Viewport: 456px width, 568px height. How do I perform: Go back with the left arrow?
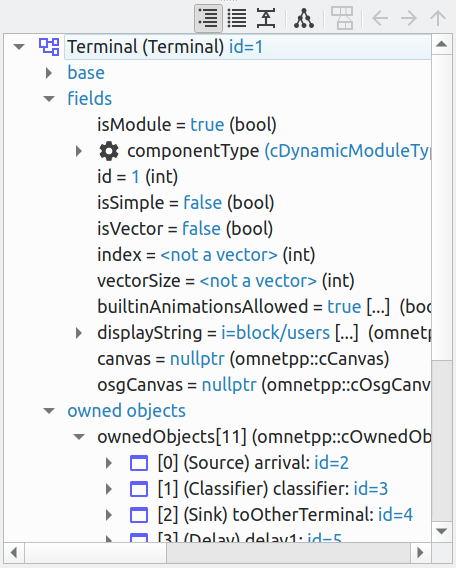[380, 18]
